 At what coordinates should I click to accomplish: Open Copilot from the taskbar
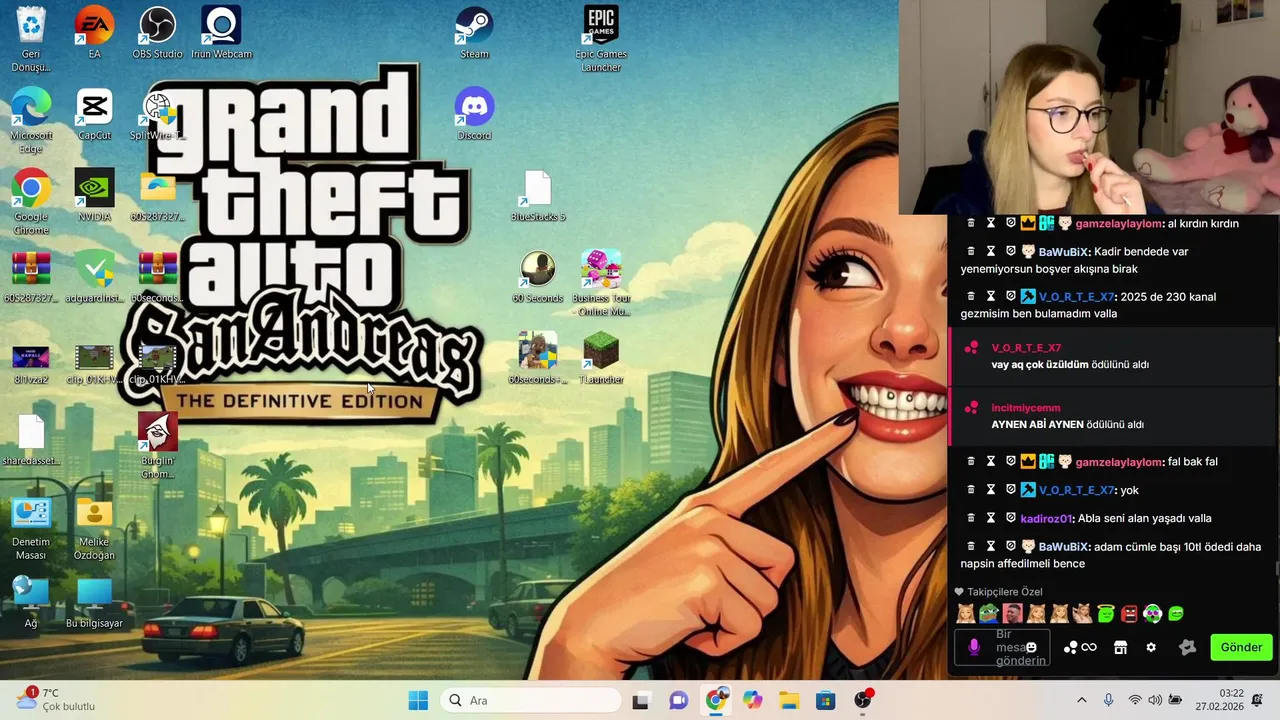tap(752, 700)
